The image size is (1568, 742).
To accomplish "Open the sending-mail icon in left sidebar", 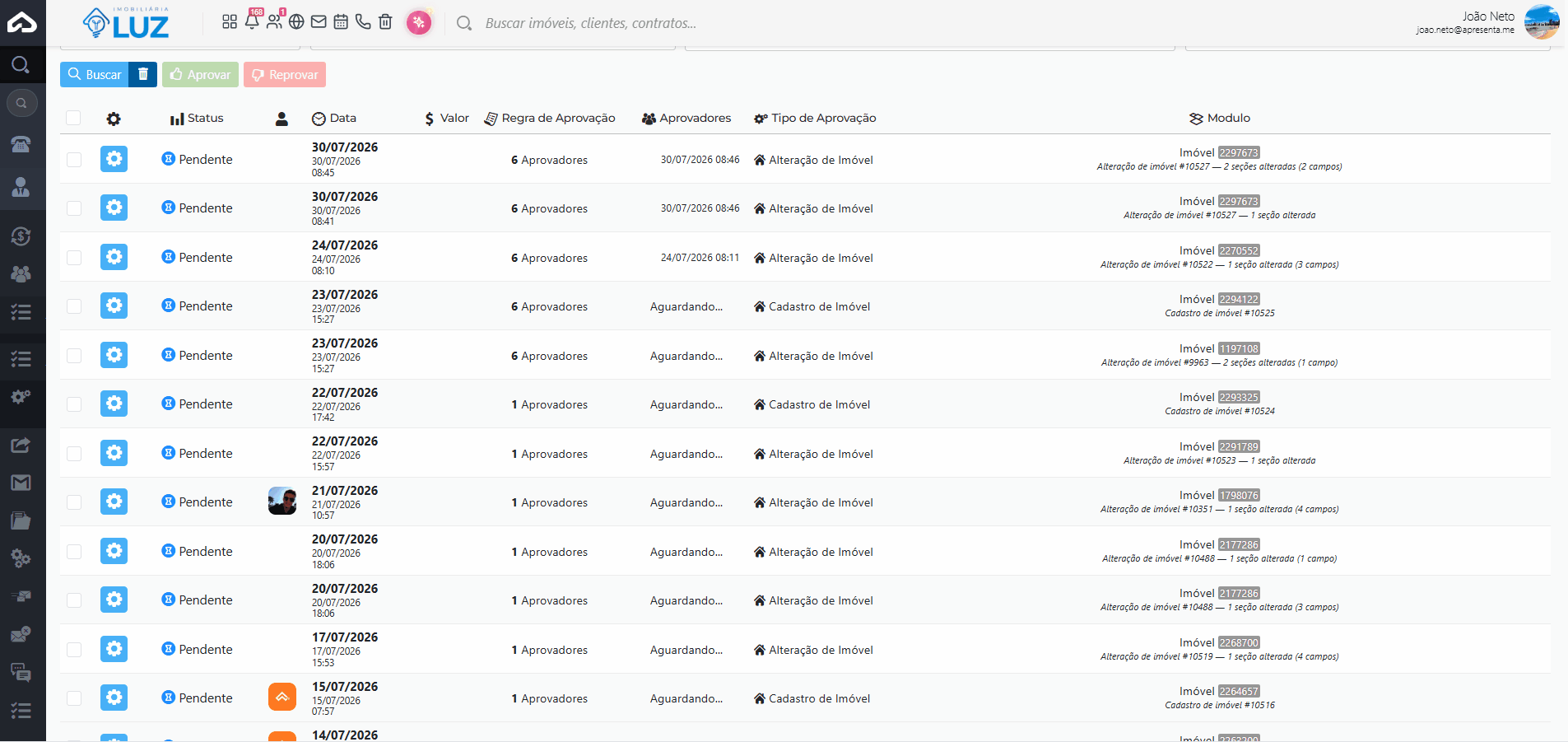I will pos(21,595).
